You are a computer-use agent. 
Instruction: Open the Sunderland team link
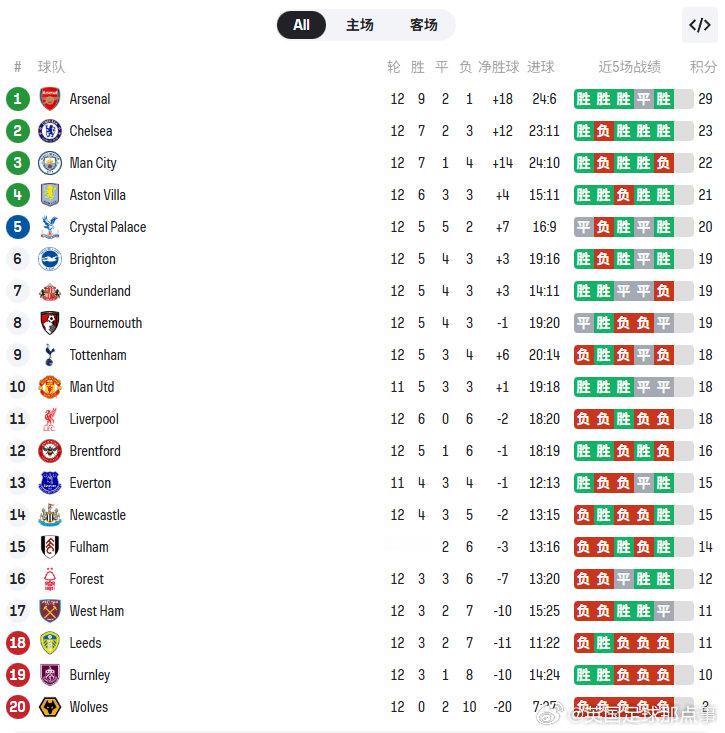[100, 291]
